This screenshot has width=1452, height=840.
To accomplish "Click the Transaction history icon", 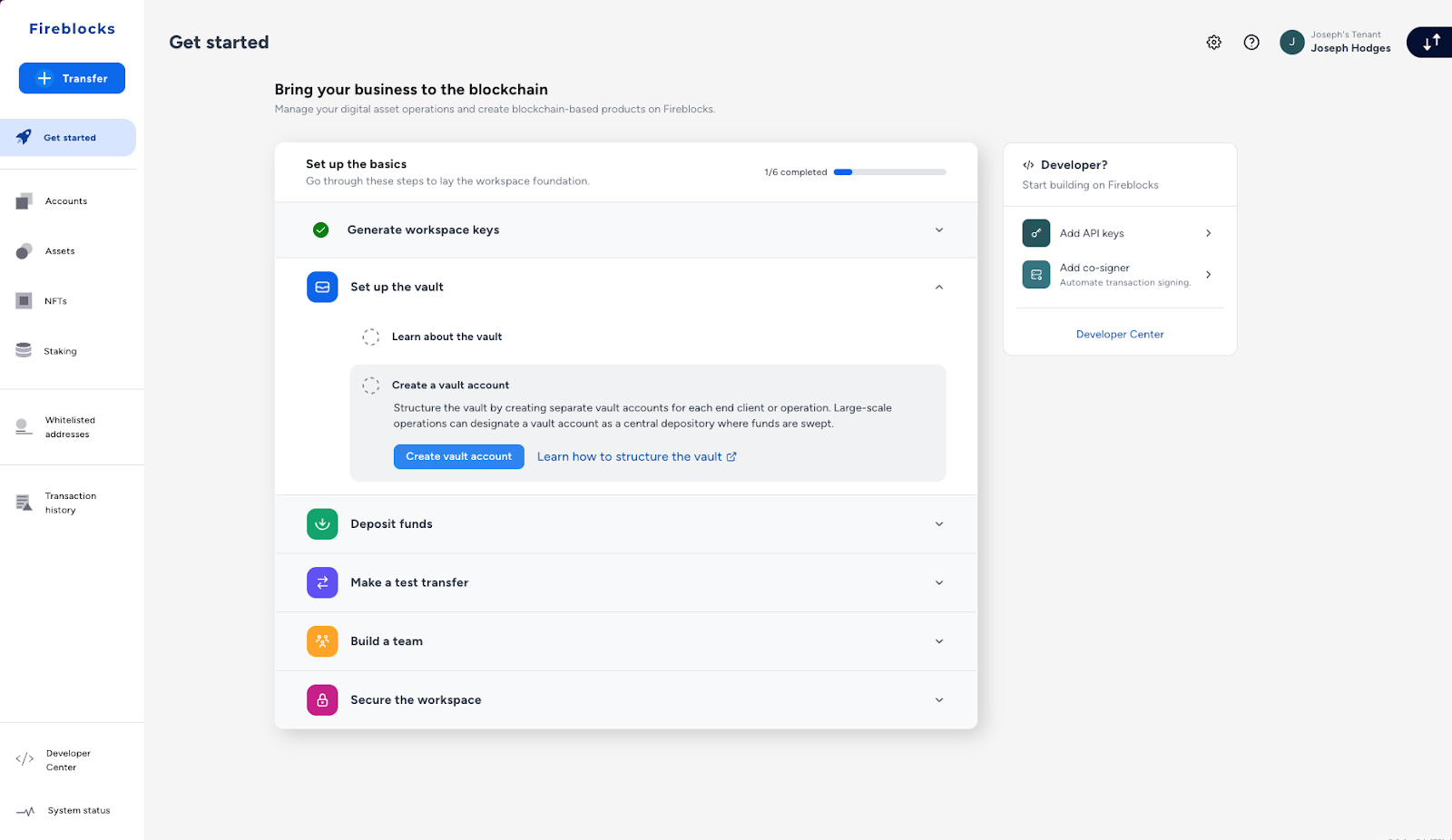I will (25, 503).
